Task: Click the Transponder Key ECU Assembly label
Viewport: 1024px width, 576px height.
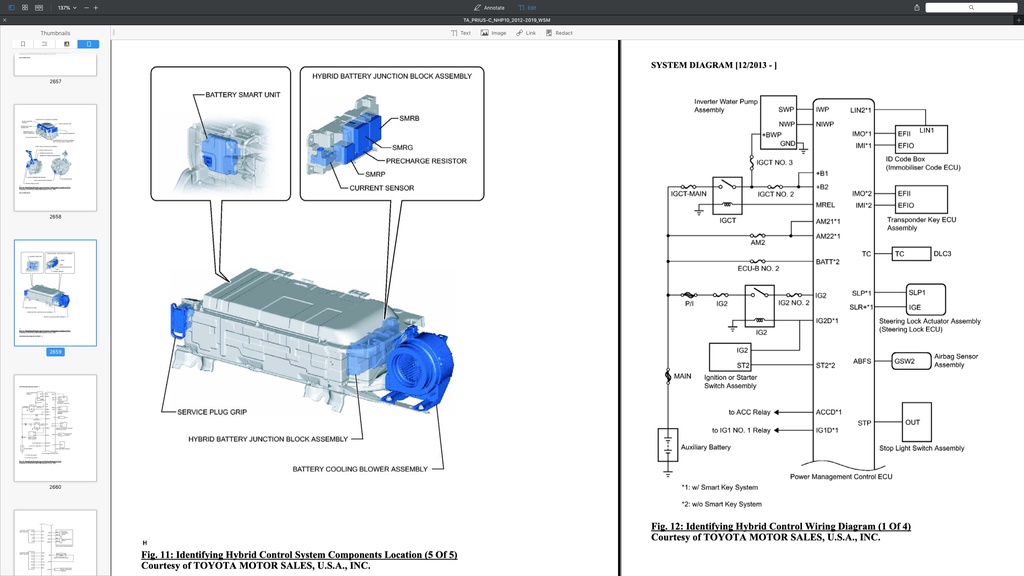Action: click(x=921, y=224)
